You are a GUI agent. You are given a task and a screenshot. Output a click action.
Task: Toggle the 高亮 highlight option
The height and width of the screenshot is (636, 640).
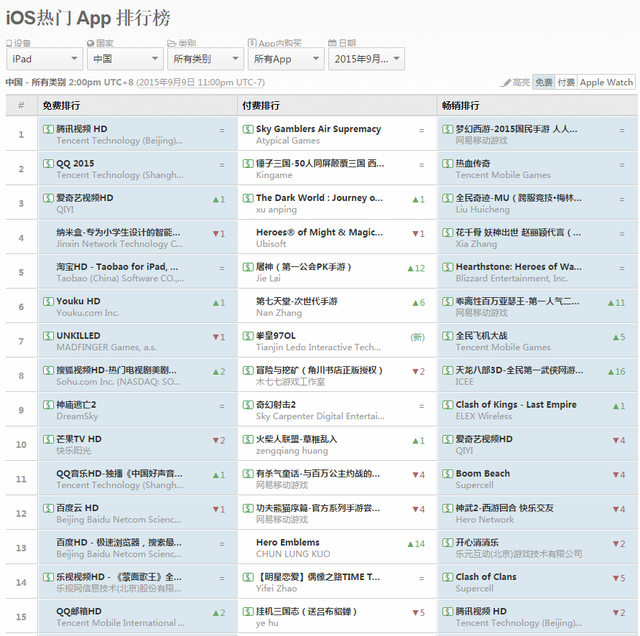pos(515,82)
